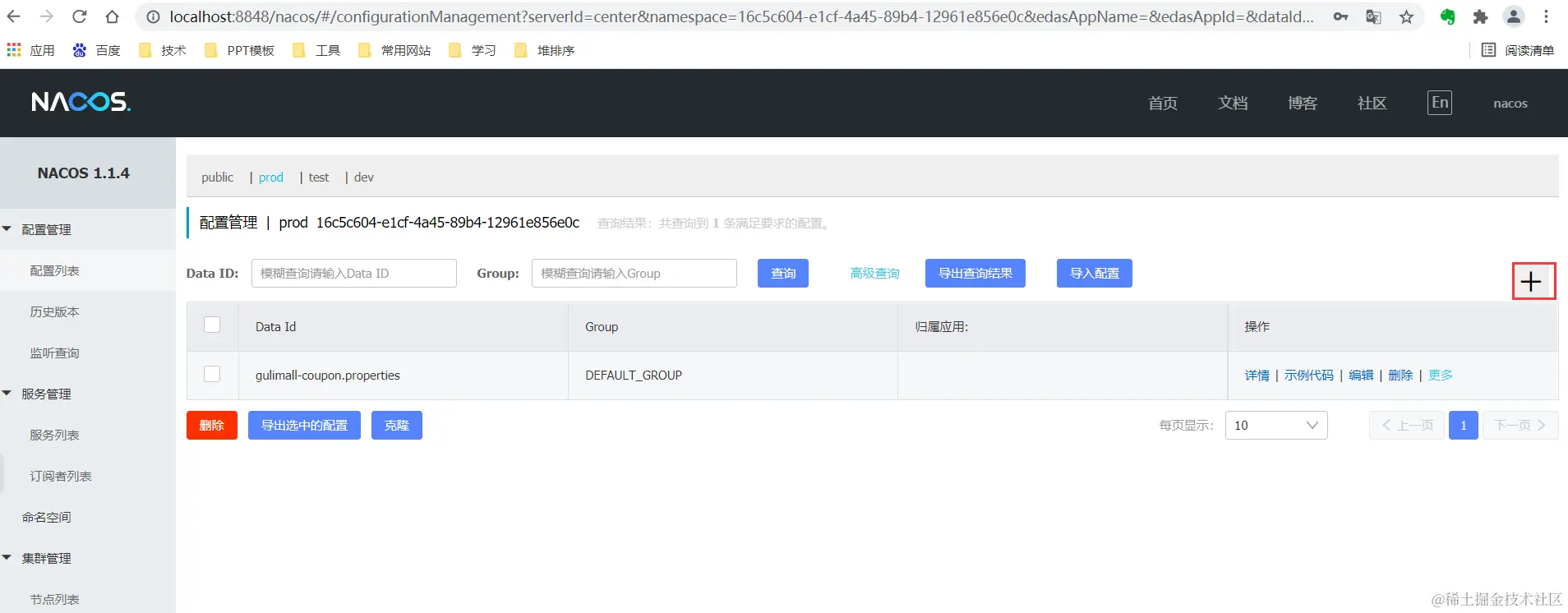Image resolution: width=1568 pixels, height=613 pixels.
Task: Open 服务列表 in the sidebar
Action: [x=54, y=435]
